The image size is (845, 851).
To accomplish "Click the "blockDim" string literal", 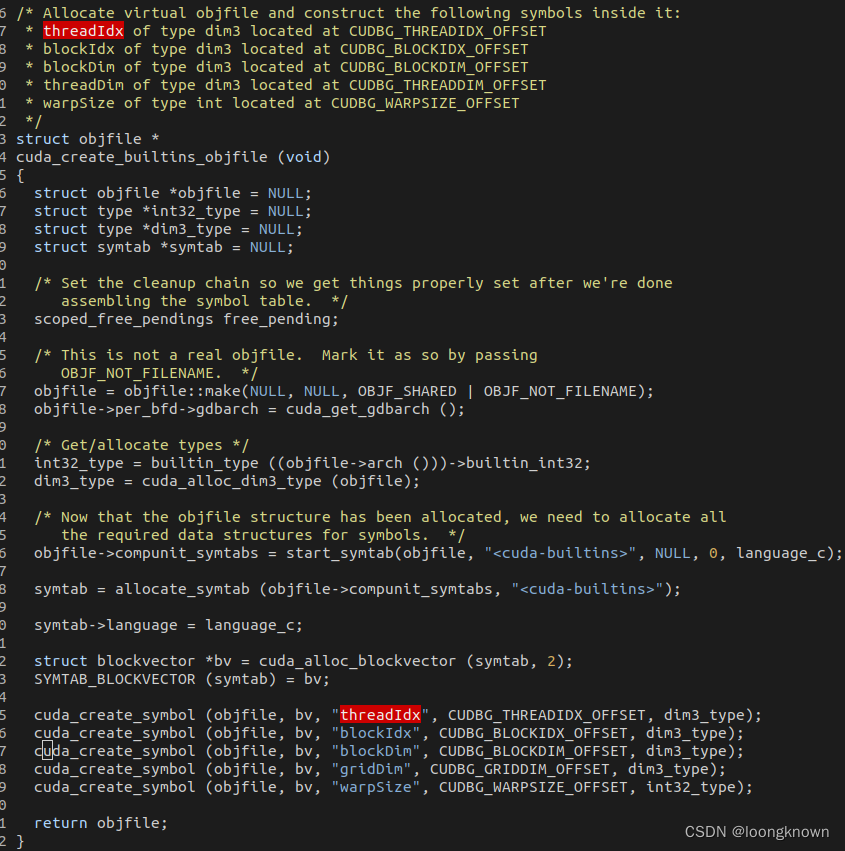I will point(376,751).
